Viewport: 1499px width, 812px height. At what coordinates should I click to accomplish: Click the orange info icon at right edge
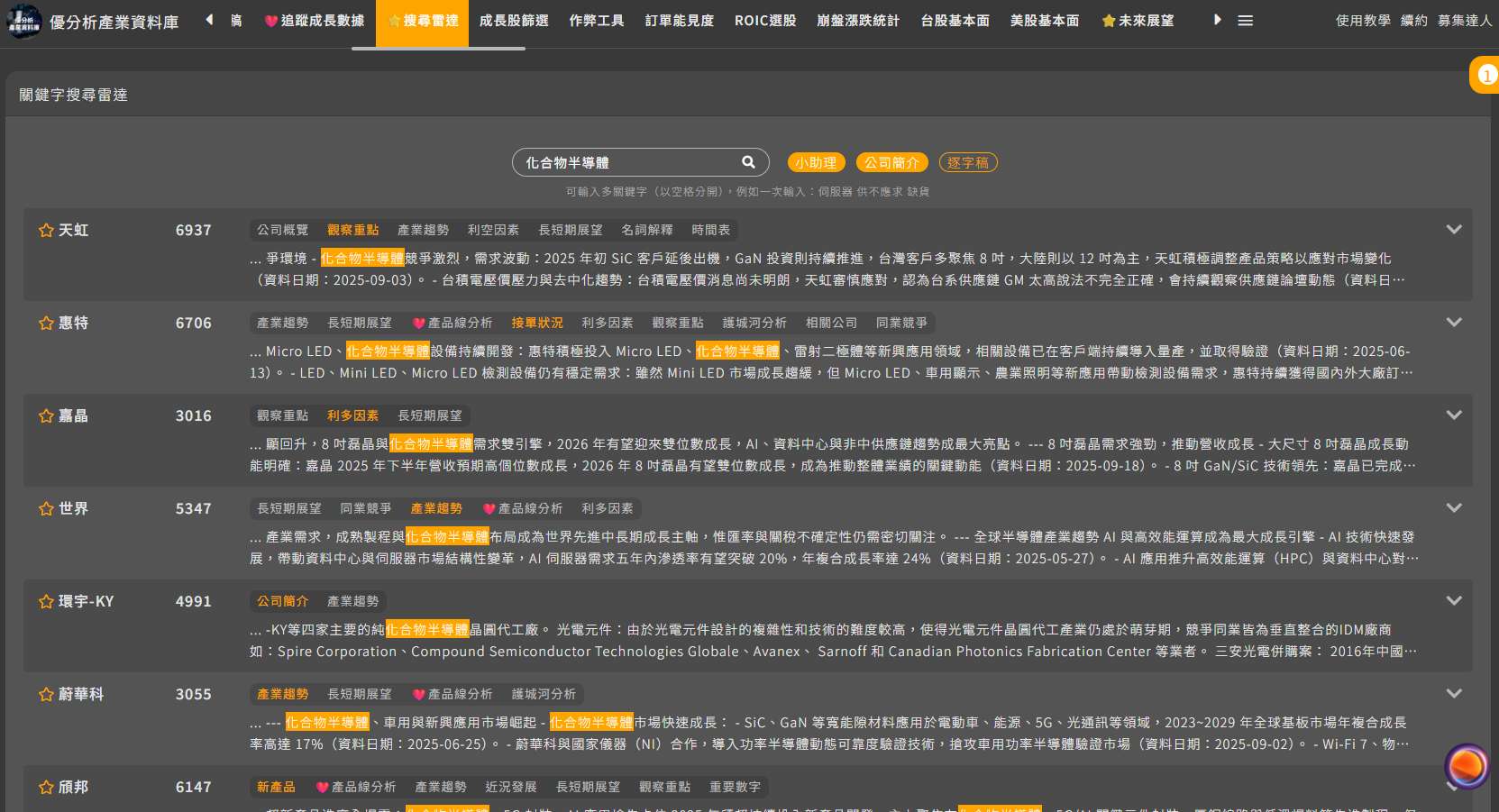click(1486, 76)
